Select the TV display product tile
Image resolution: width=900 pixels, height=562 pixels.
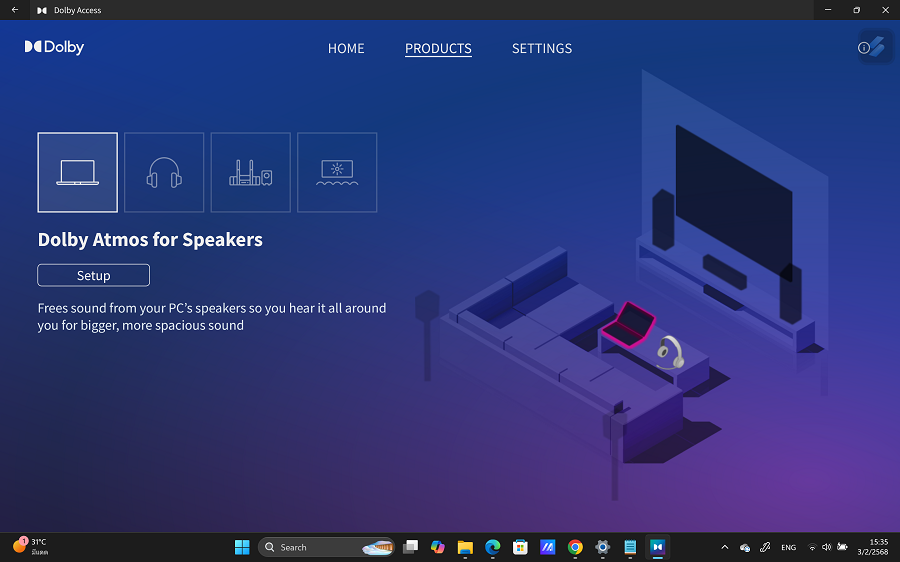pos(337,172)
